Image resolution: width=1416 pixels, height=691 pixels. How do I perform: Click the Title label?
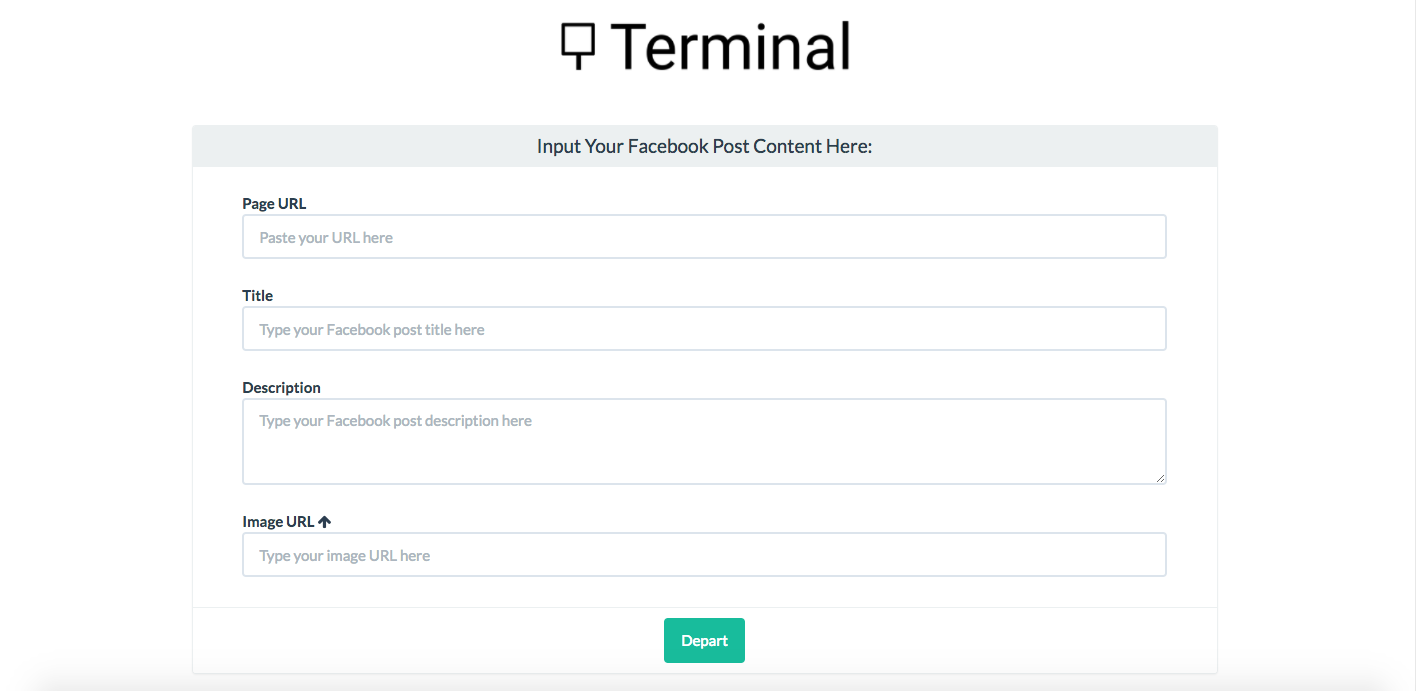tap(257, 295)
